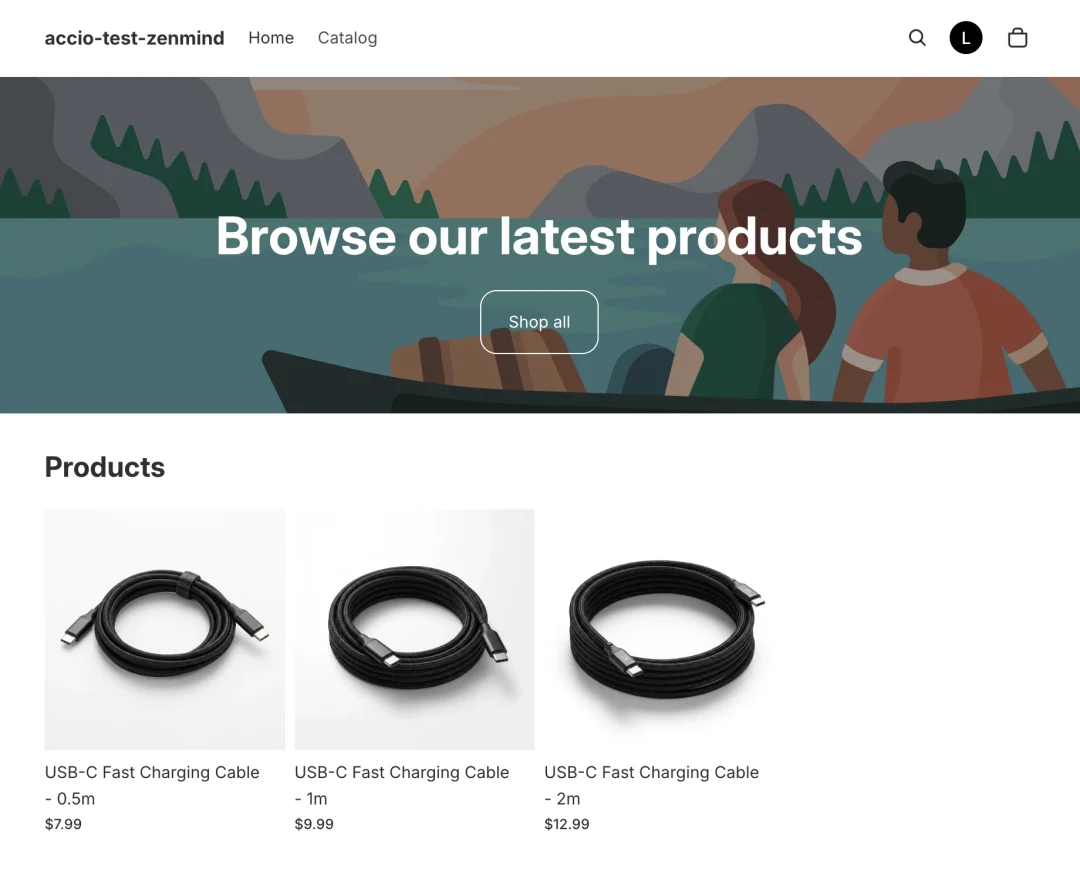Select USB-C Fast Charging Cable - 0.5m title
The width and height of the screenshot is (1080, 882).
click(x=152, y=786)
